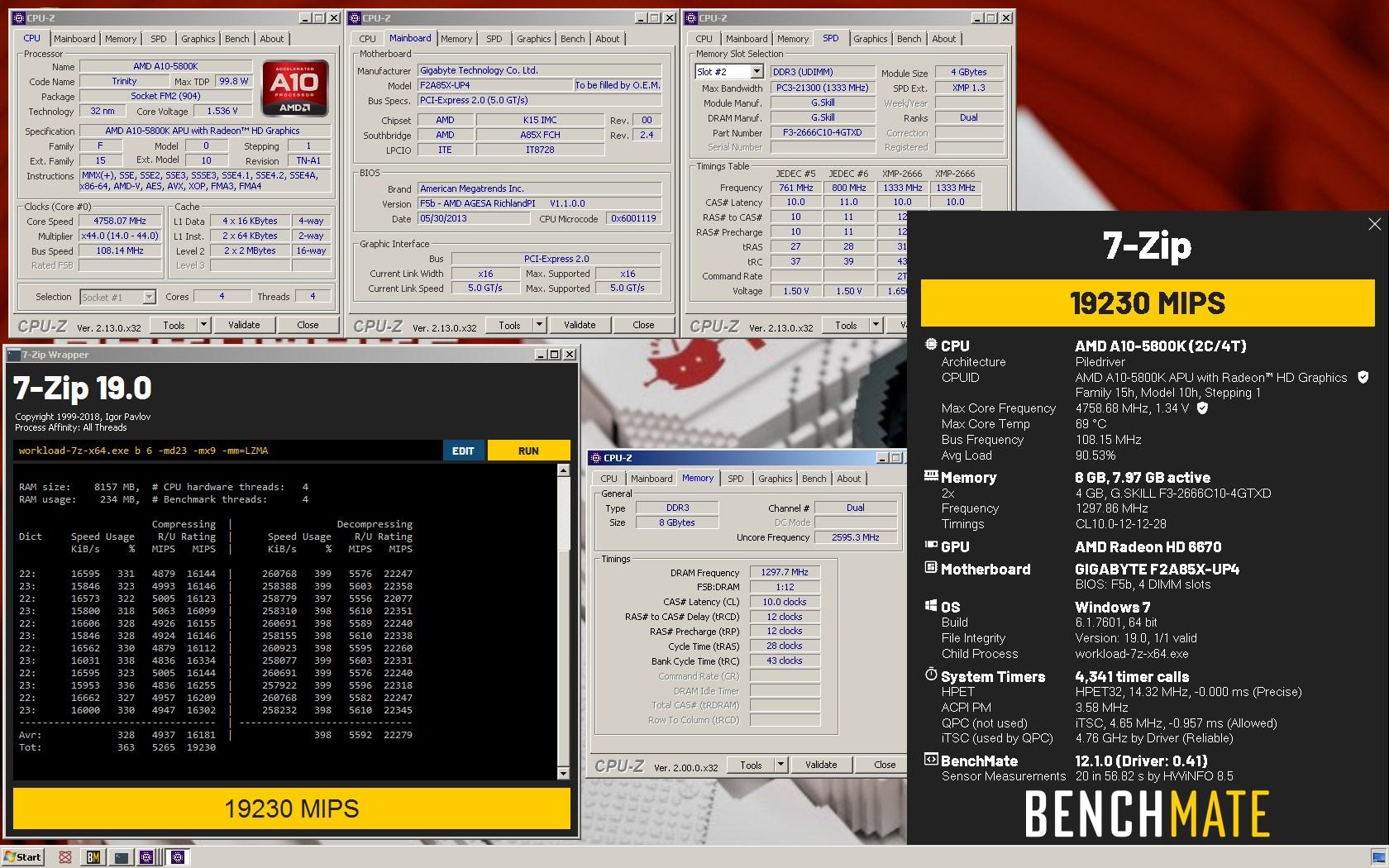Click the Memory module icon in BenchMate panel
This screenshot has height=868, width=1389.
click(x=931, y=476)
